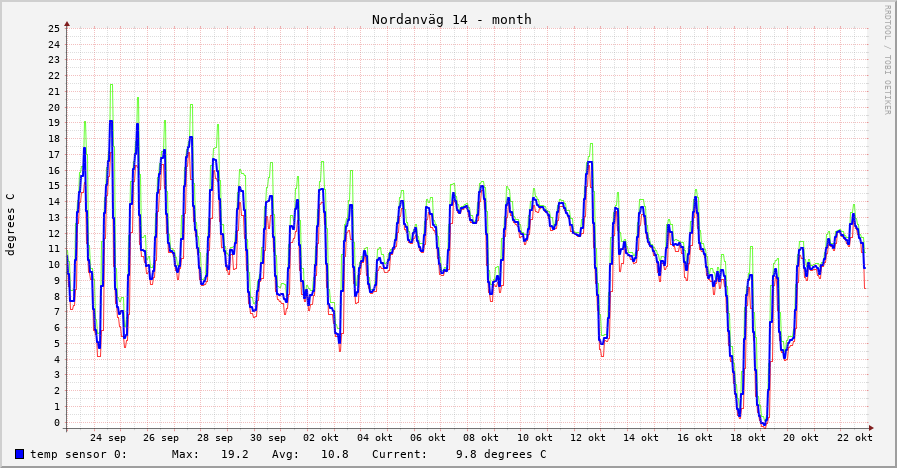Select the 18 okt date label
Screen dimensions: 897x468
point(748,437)
